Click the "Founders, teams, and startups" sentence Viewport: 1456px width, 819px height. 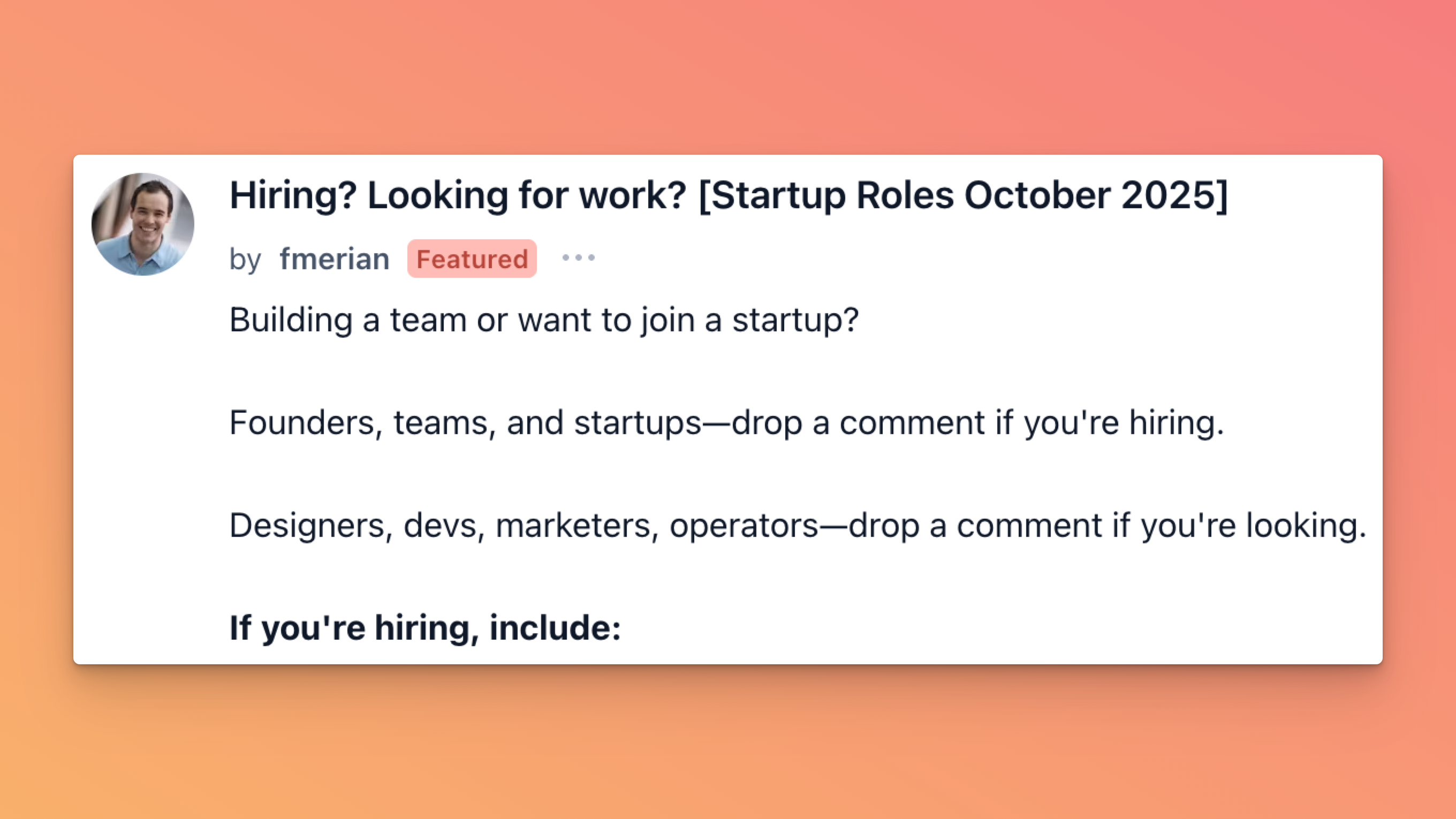tap(465, 423)
